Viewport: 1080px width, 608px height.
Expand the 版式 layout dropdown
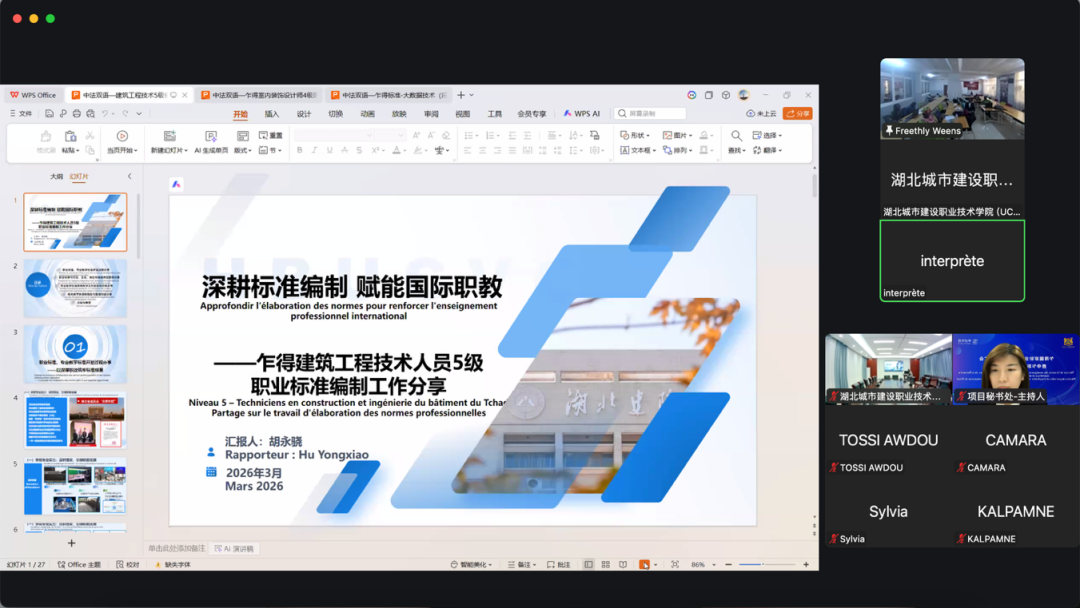point(243,151)
